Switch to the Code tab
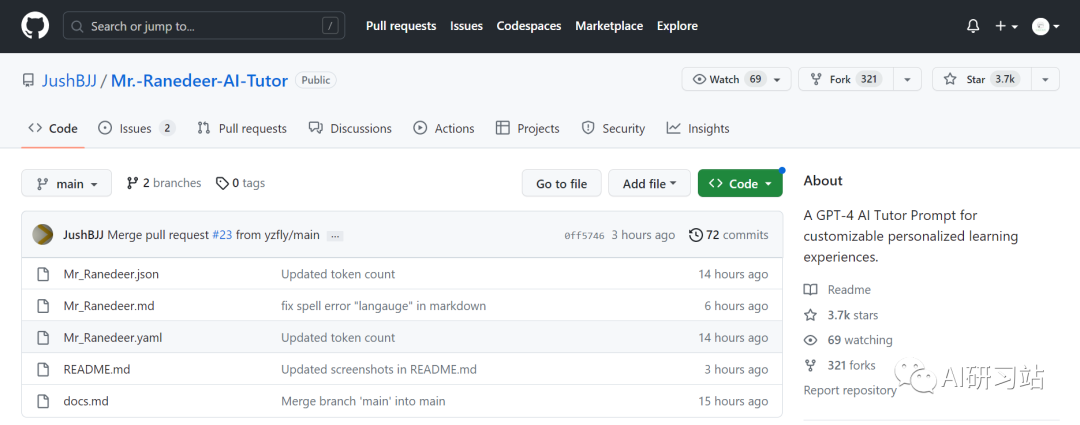This screenshot has width=1080, height=425. point(53,129)
